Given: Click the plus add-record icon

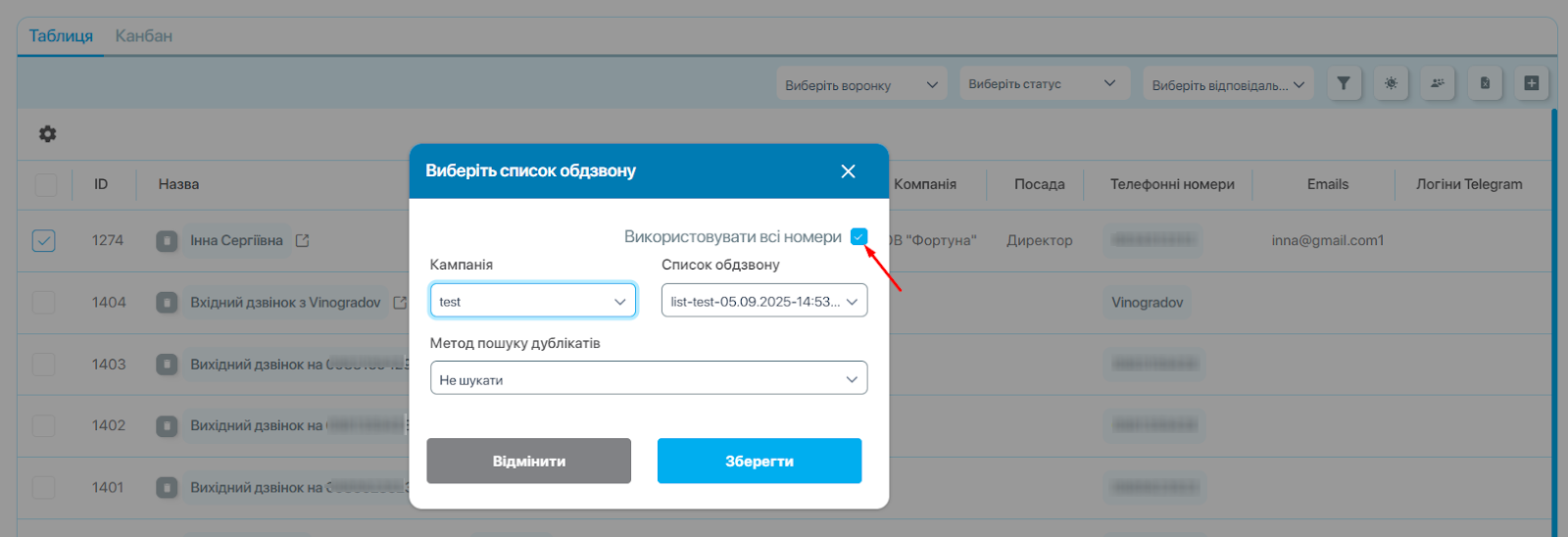Looking at the screenshot, I should point(1532,83).
